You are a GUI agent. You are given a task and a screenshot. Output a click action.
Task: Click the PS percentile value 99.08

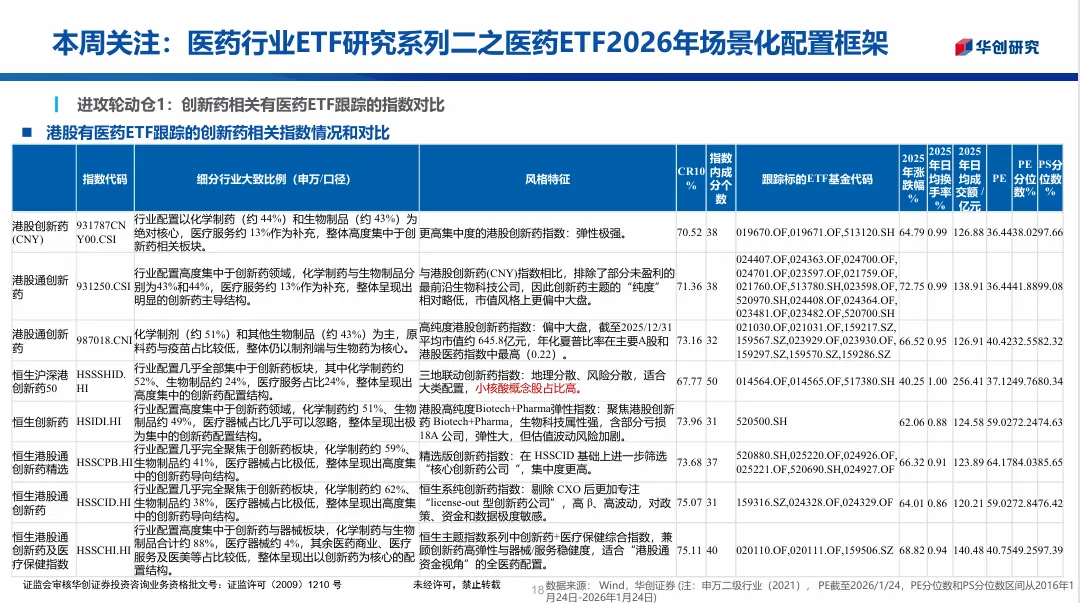1050,286
